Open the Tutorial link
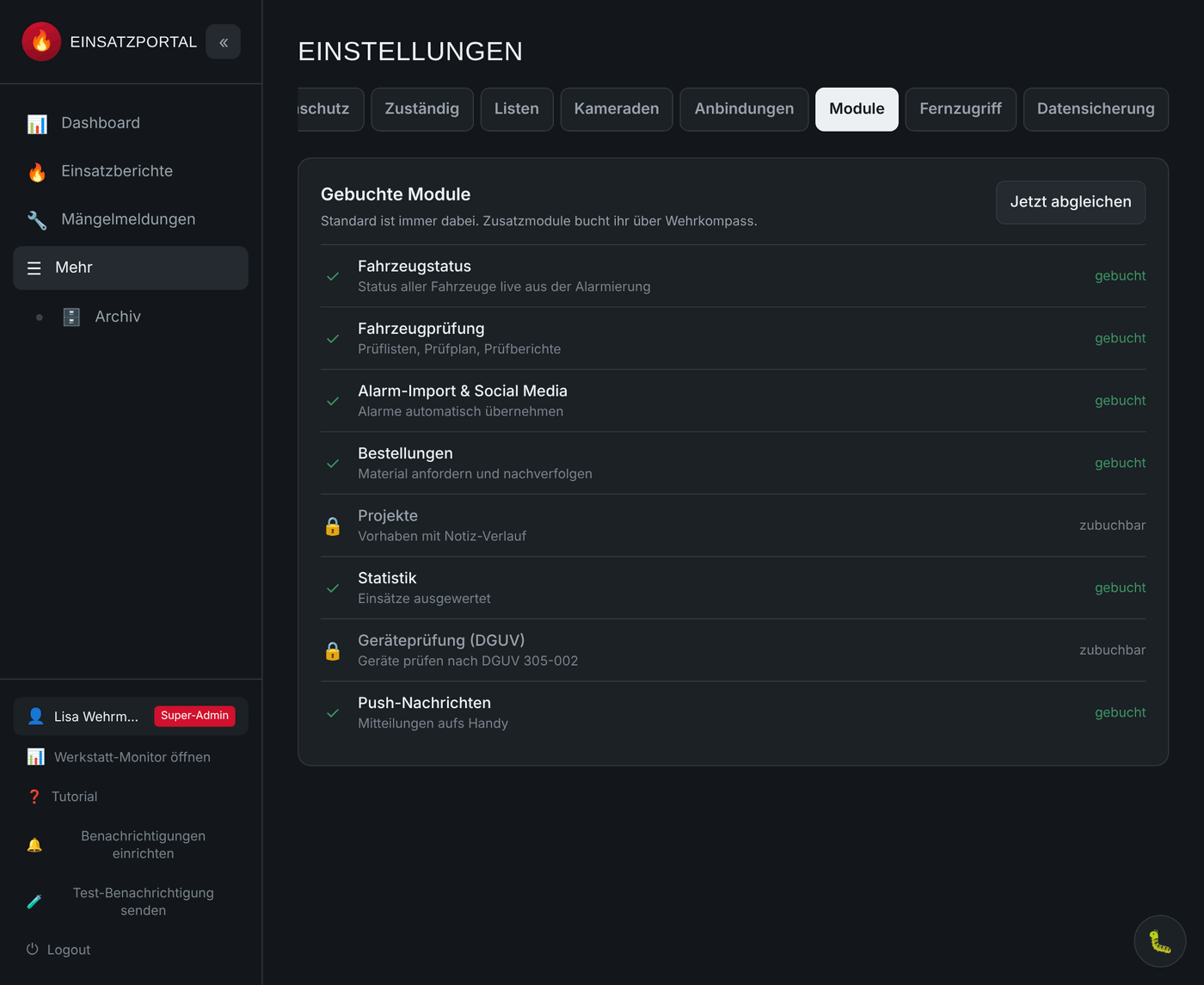The height and width of the screenshot is (985, 1204). 131,797
